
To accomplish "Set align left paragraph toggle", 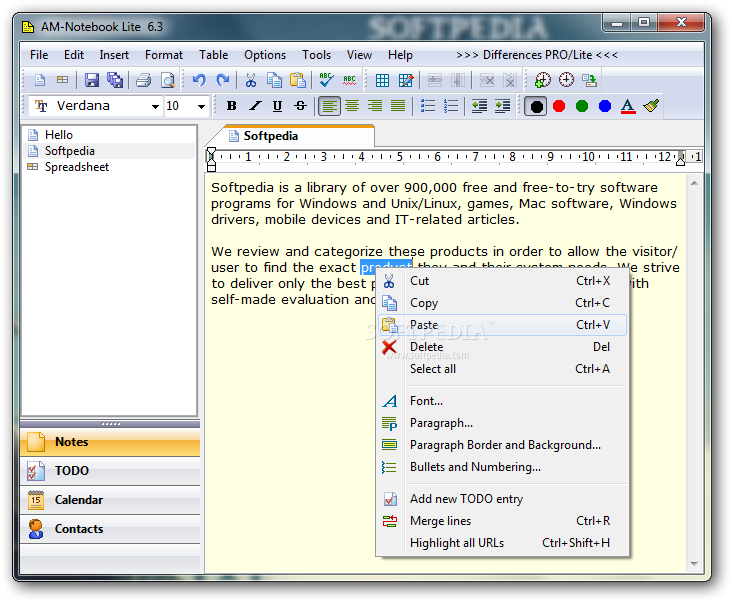I will pyautogui.click(x=330, y=106).
